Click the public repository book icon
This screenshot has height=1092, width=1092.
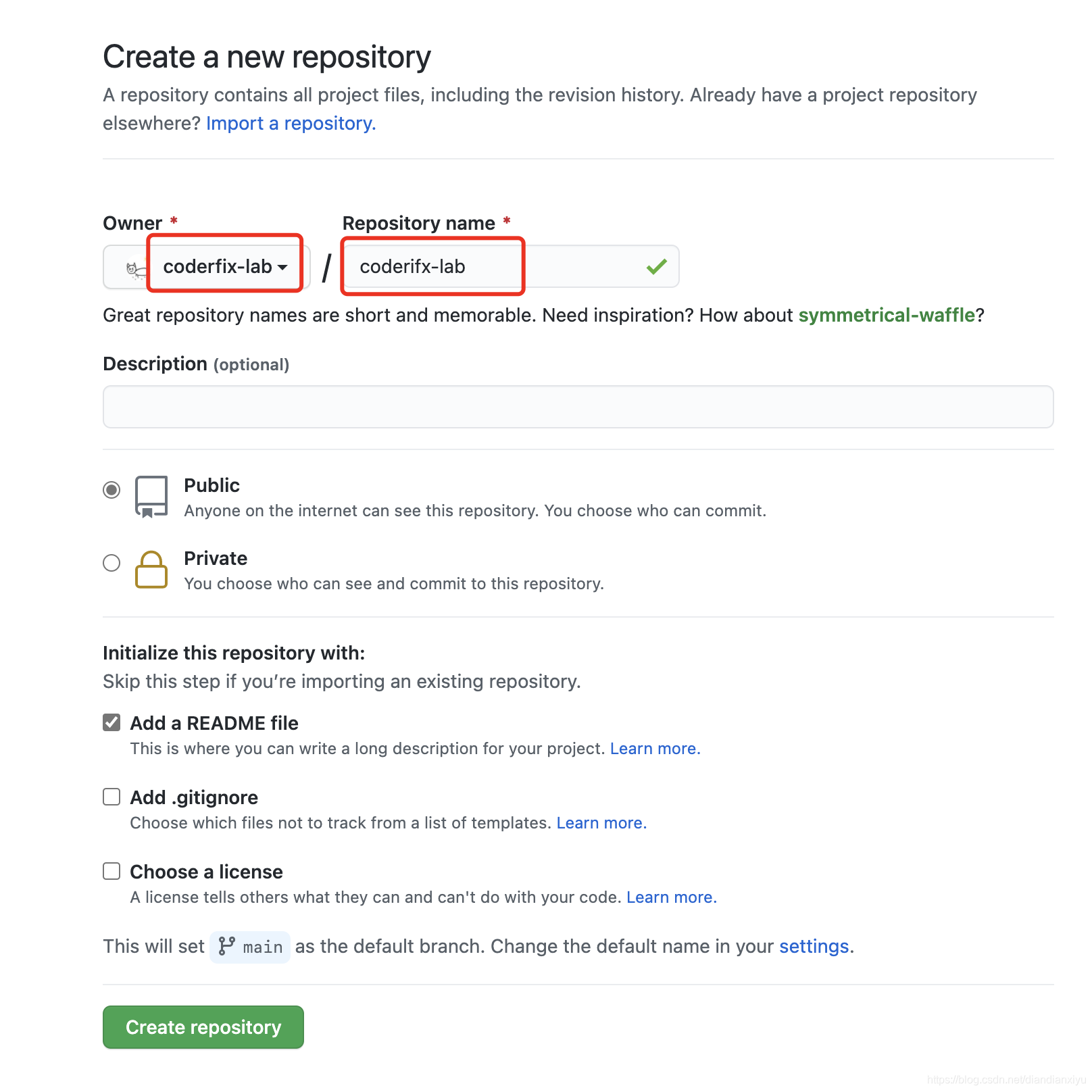click(x=151, y=497)
